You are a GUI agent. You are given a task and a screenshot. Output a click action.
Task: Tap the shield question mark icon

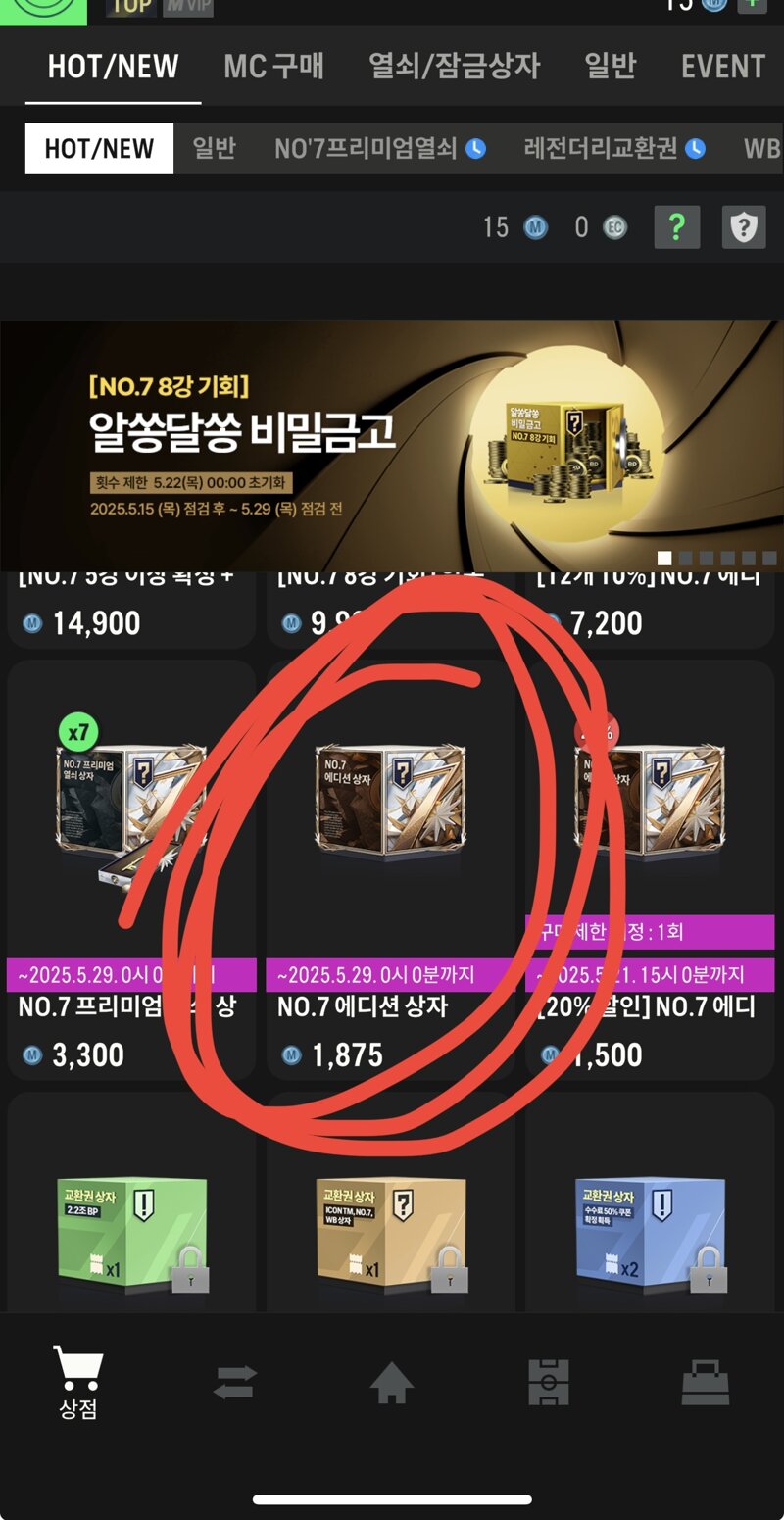coord(744,227)
